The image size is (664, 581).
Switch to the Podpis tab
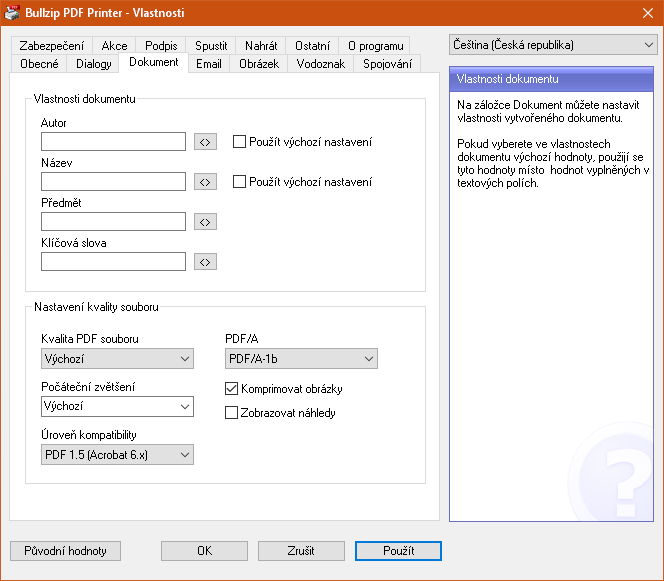pyautogui.click(x=161, y=46)
